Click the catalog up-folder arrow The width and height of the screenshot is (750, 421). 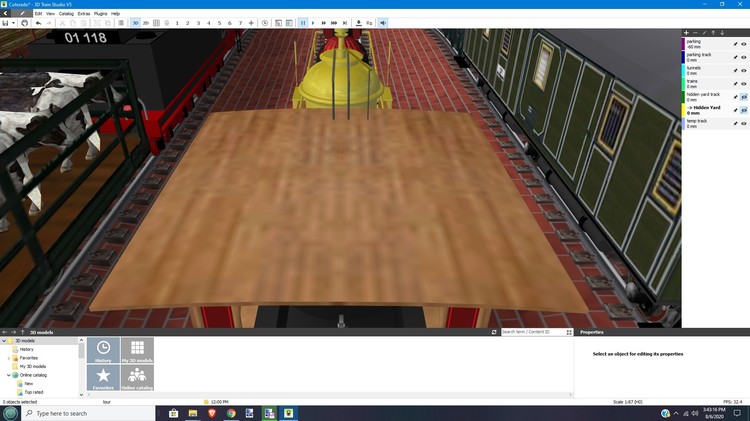point(22,332)
